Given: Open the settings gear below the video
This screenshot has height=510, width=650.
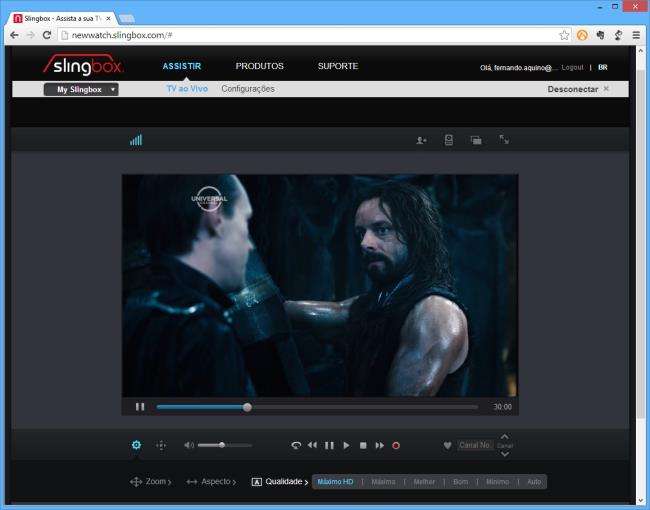Looking at the screenshot, I should (x=136, y=445).
